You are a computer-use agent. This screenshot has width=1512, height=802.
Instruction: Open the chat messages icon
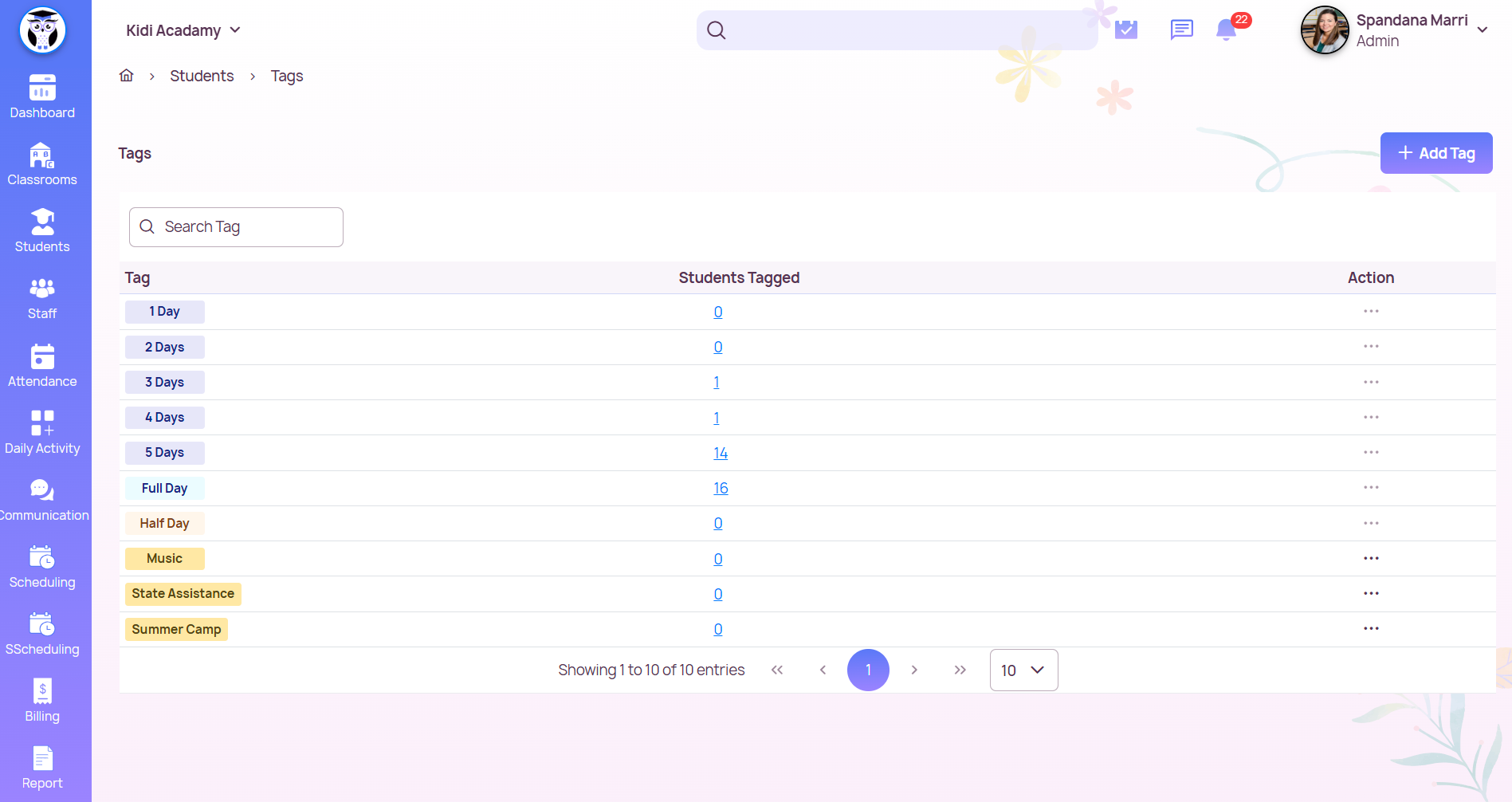(x=1181, y=30)
